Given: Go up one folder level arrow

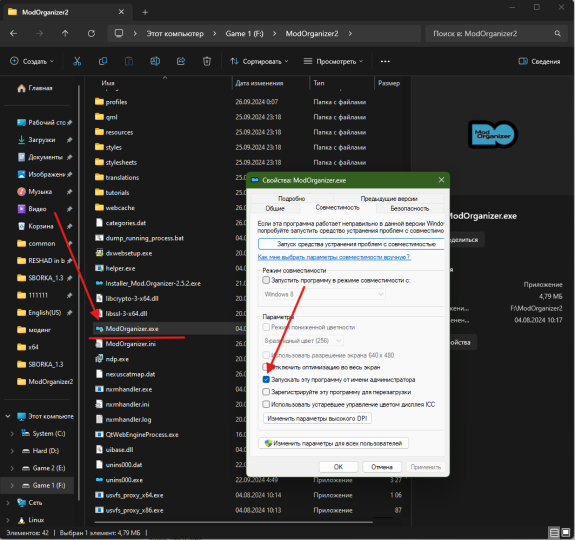Looking at the screenshot, I should click(x=65, y=34).
